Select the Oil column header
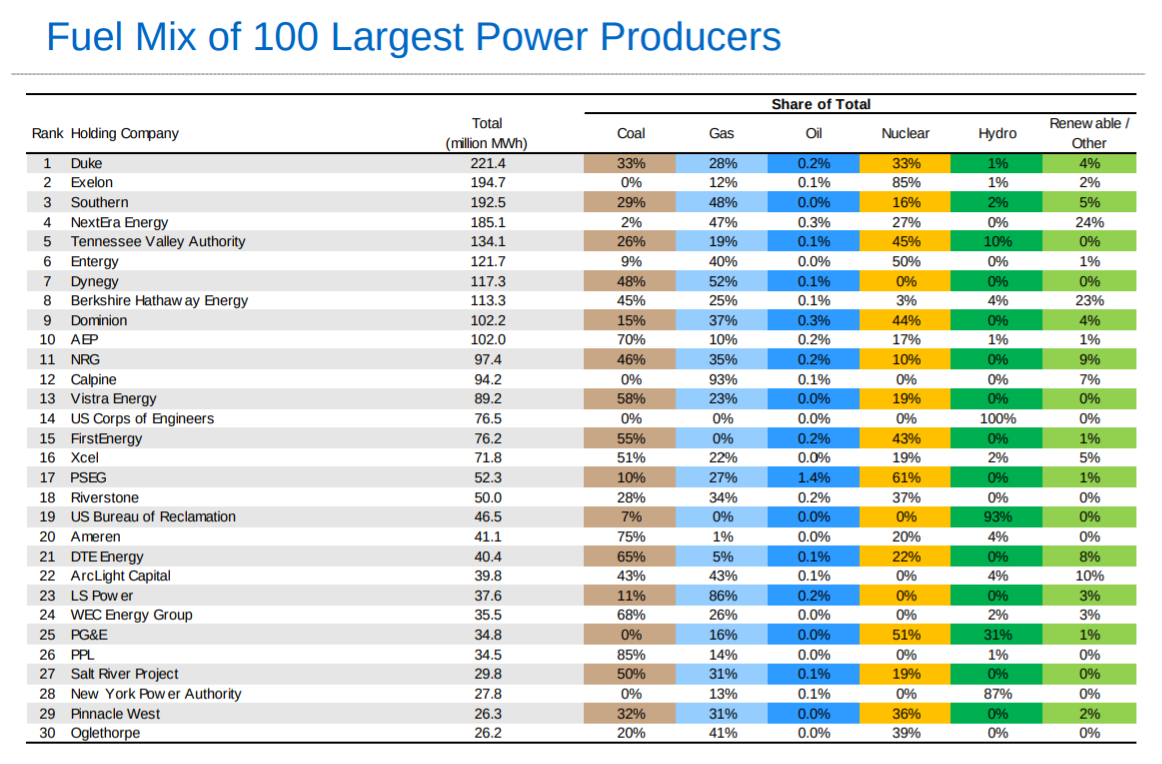This screenshot has width=1162, height=764. [814, 133]
